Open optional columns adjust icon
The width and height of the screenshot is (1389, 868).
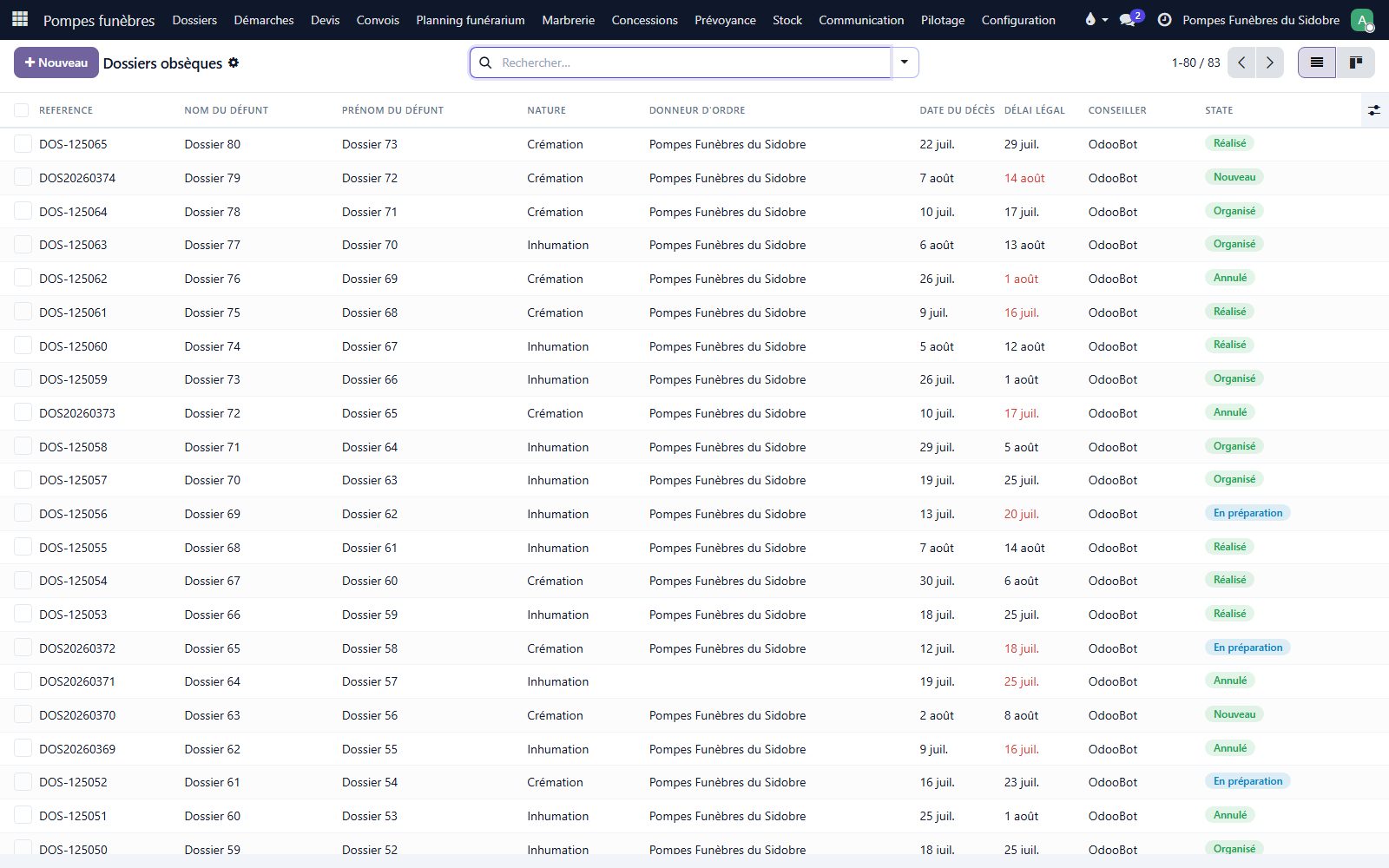(x=1374, y=110)
